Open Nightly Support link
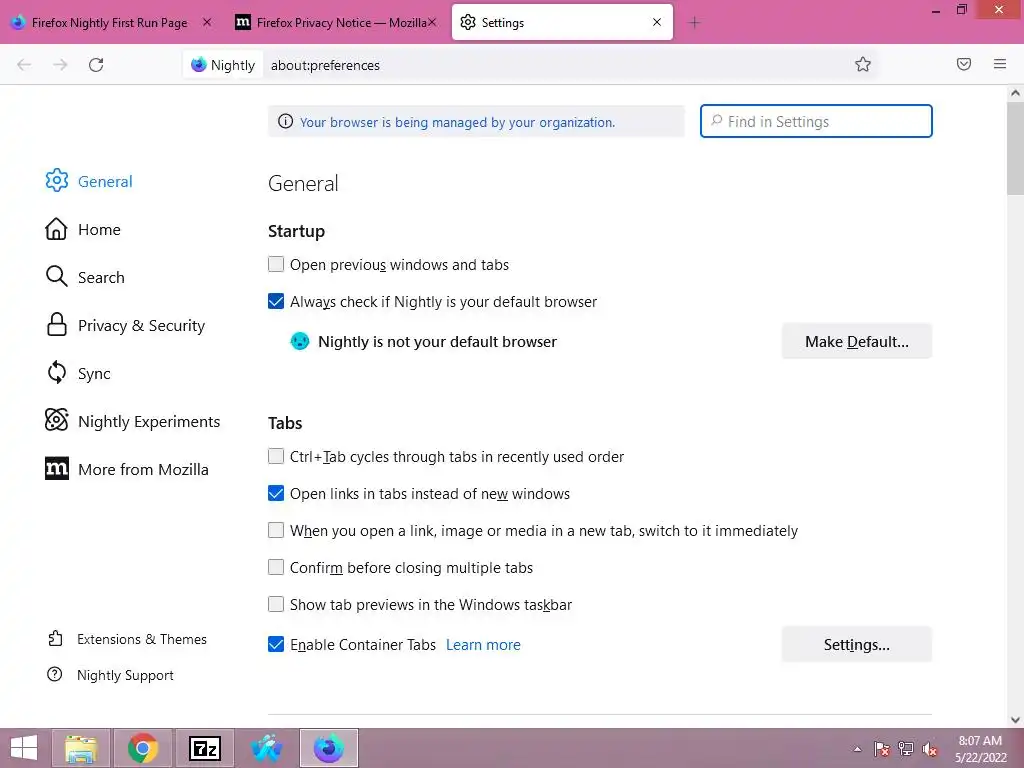 tap(125, 675)
